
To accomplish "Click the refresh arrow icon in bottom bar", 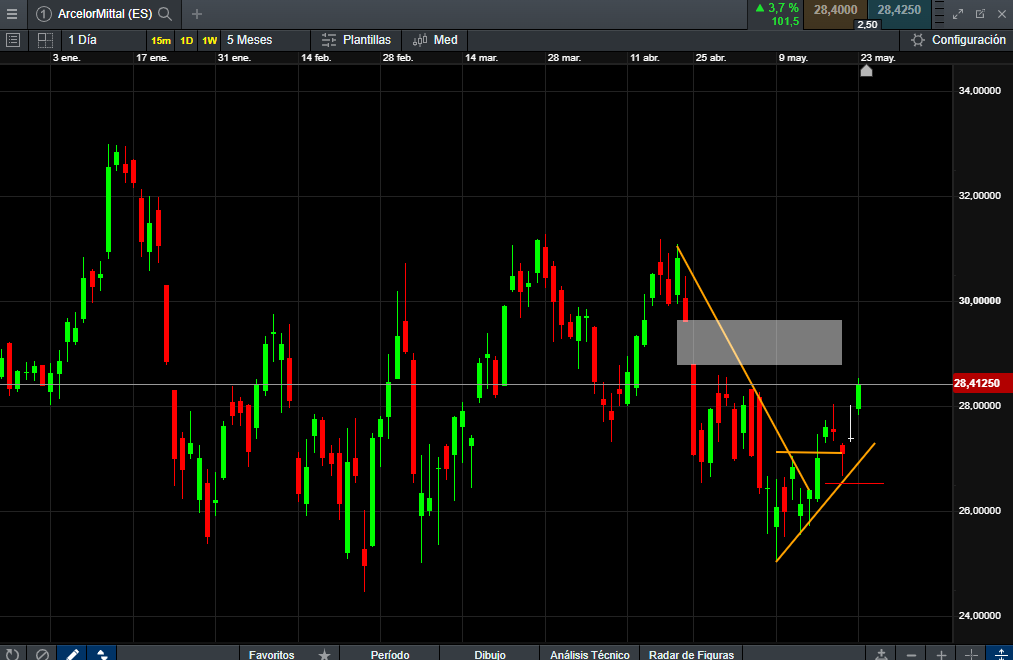I will click(x=12, y=654).
